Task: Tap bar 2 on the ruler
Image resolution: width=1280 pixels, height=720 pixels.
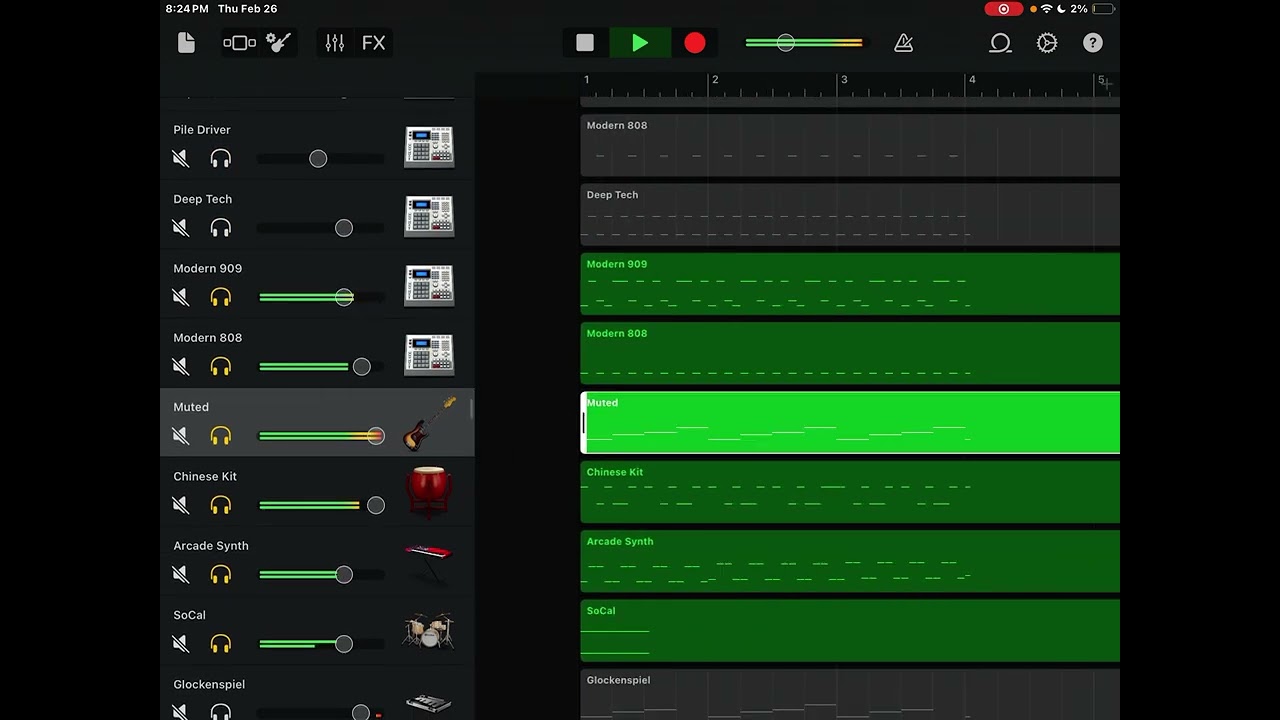Action: (x=714, y=80)
